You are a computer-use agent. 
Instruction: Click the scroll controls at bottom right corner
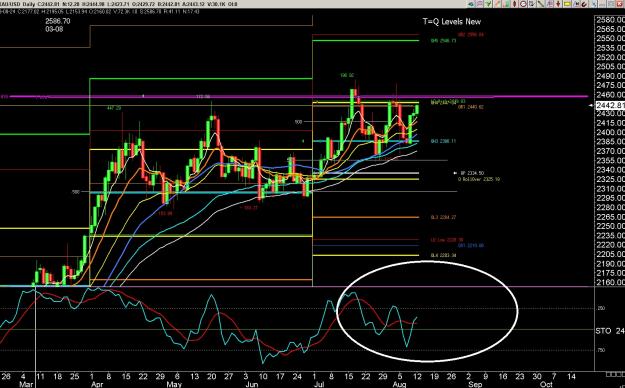coord(615,374)
